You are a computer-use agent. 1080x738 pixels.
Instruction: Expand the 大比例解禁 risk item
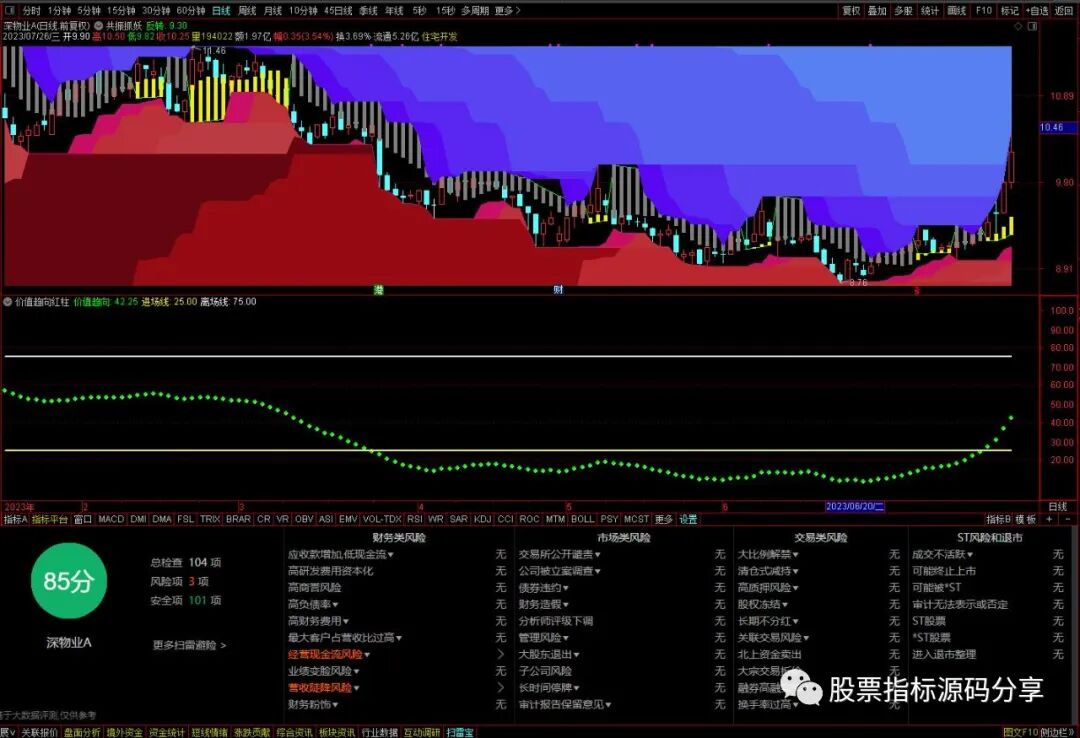click(767, 554)
